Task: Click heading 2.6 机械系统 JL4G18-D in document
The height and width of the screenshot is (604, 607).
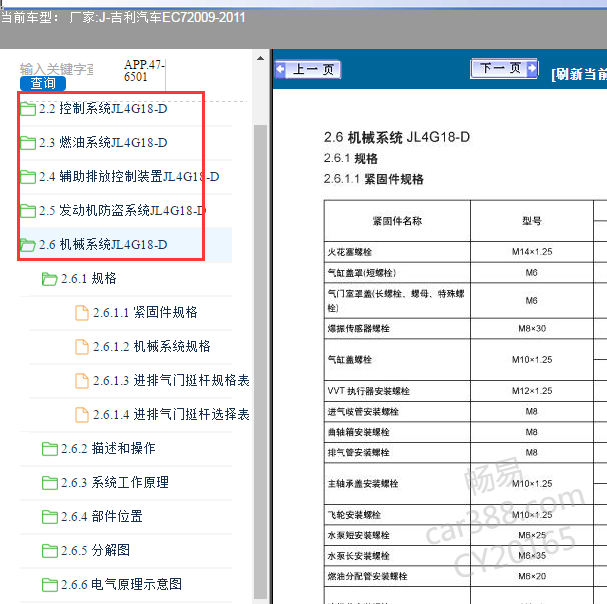Action: pos(397,137)
